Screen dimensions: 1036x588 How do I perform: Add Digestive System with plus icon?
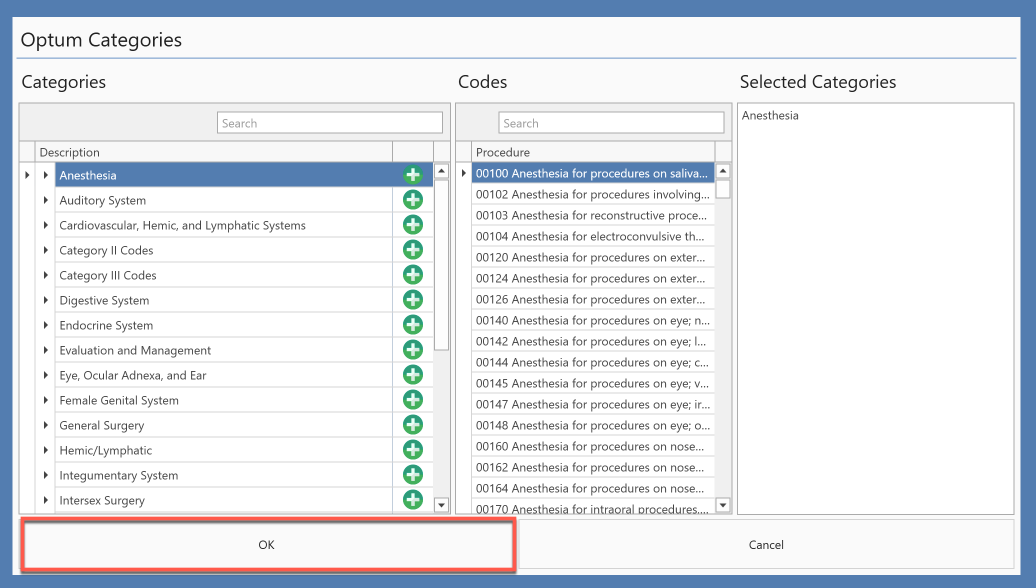tap(413, 300)
